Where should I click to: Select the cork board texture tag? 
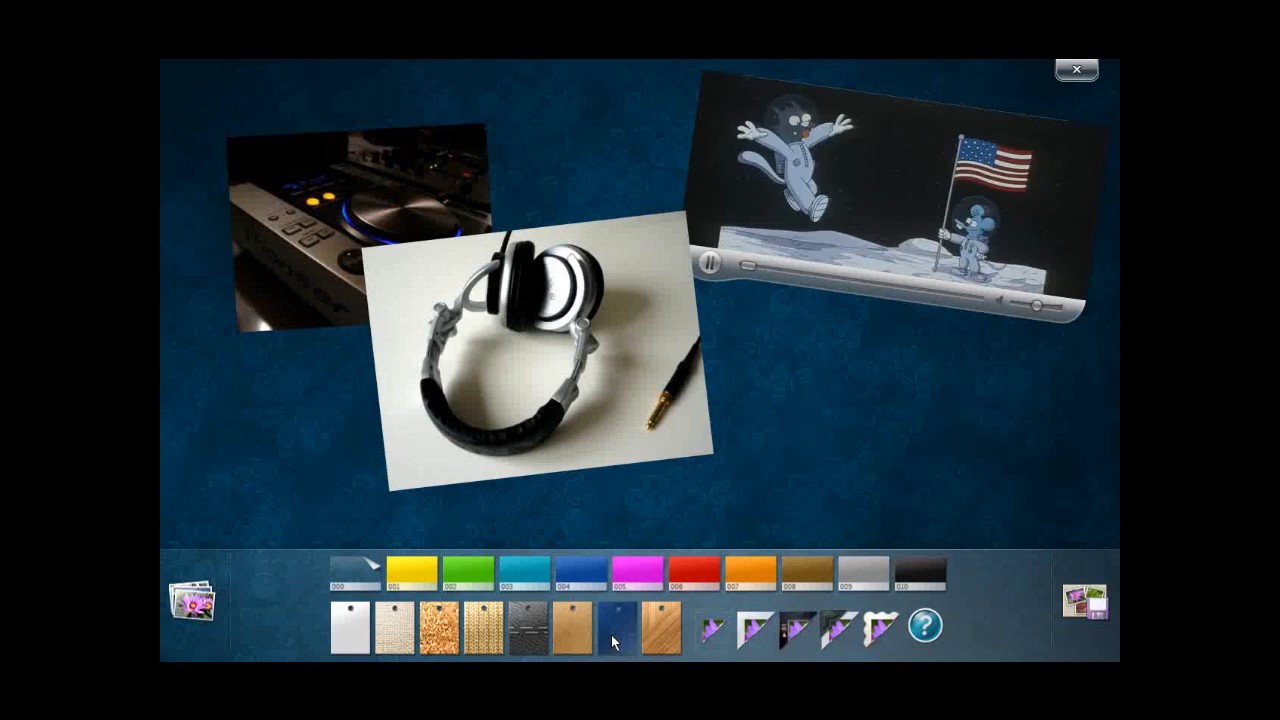(439, 628)
